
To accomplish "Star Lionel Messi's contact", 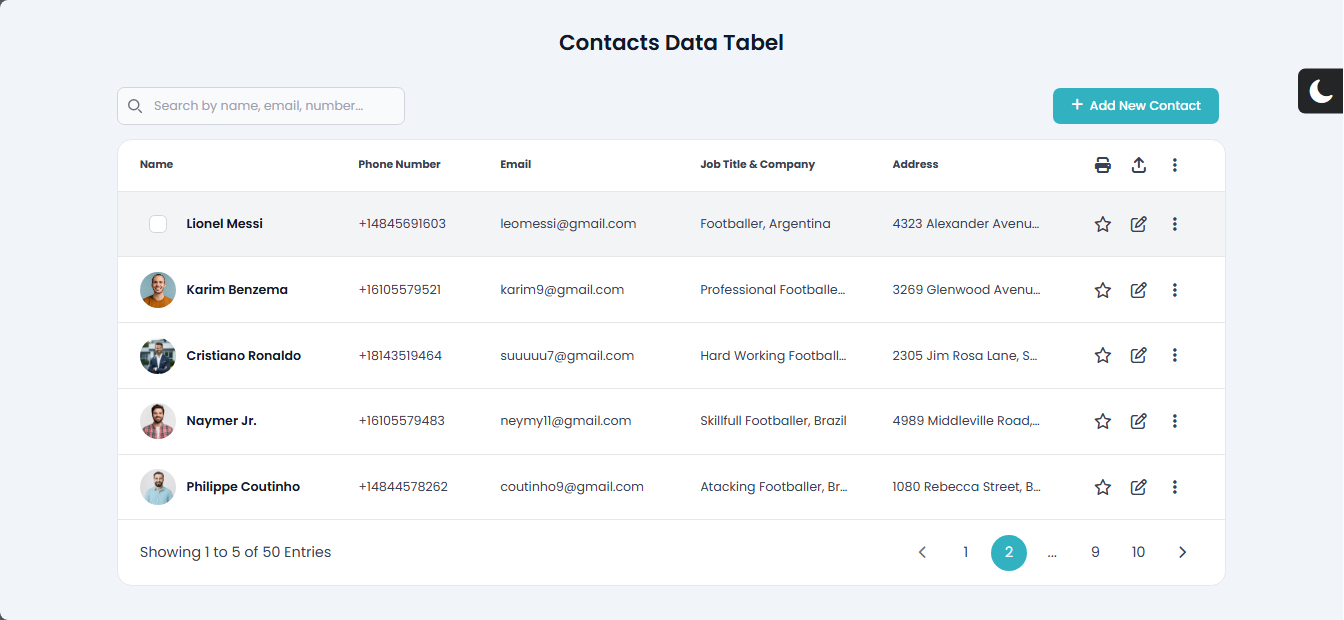I will pos(1103,224).
